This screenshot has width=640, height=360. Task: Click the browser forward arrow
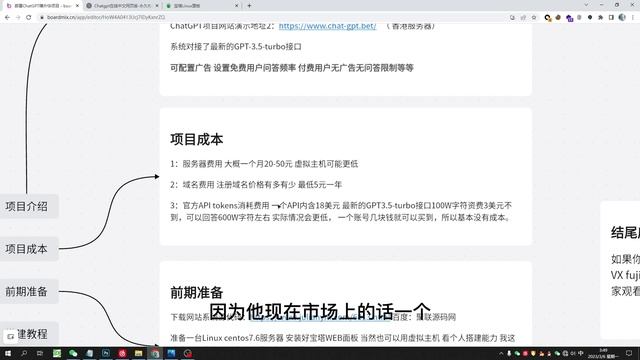18,17
